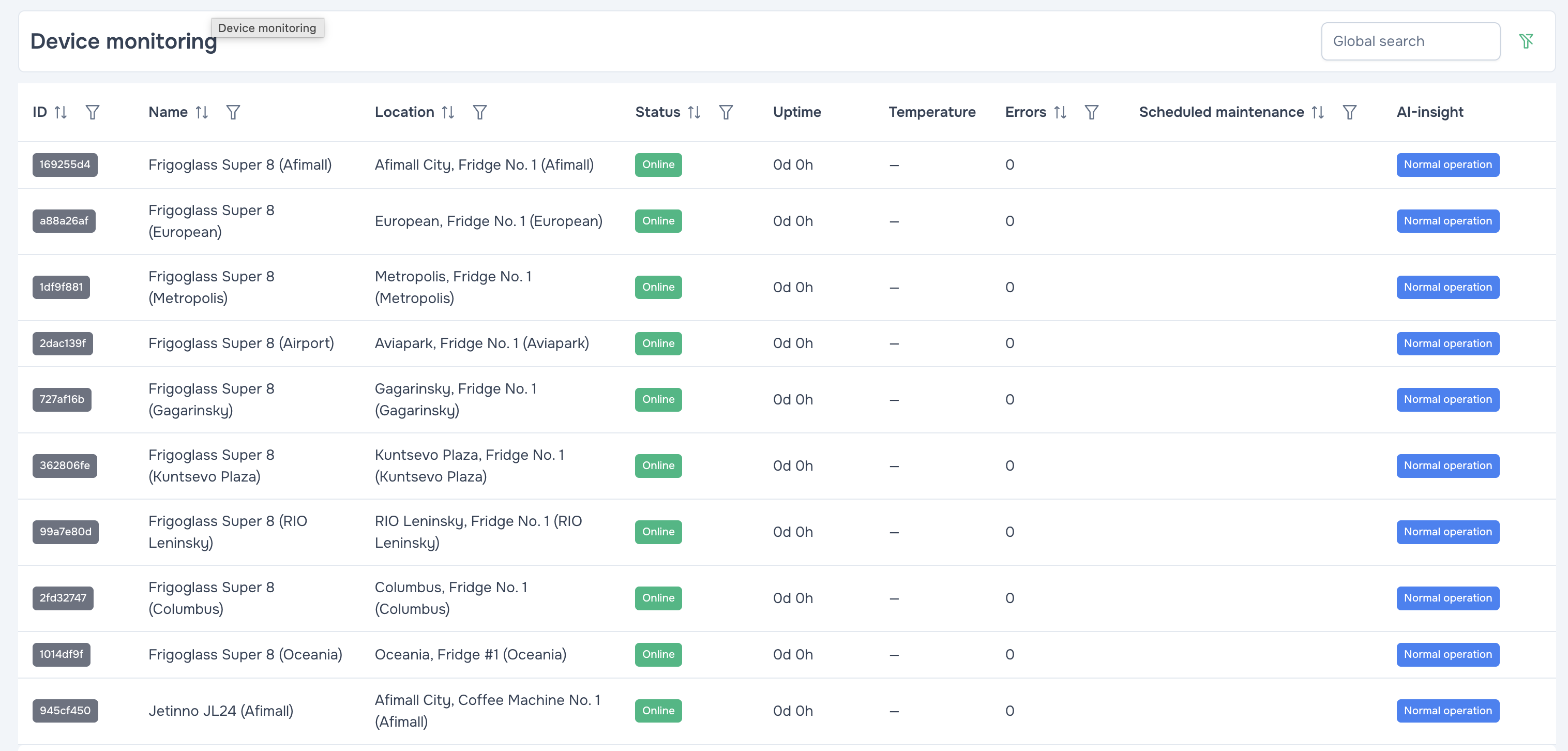
Task: Click device ID badge 169255d4
Action: (65, 164)
